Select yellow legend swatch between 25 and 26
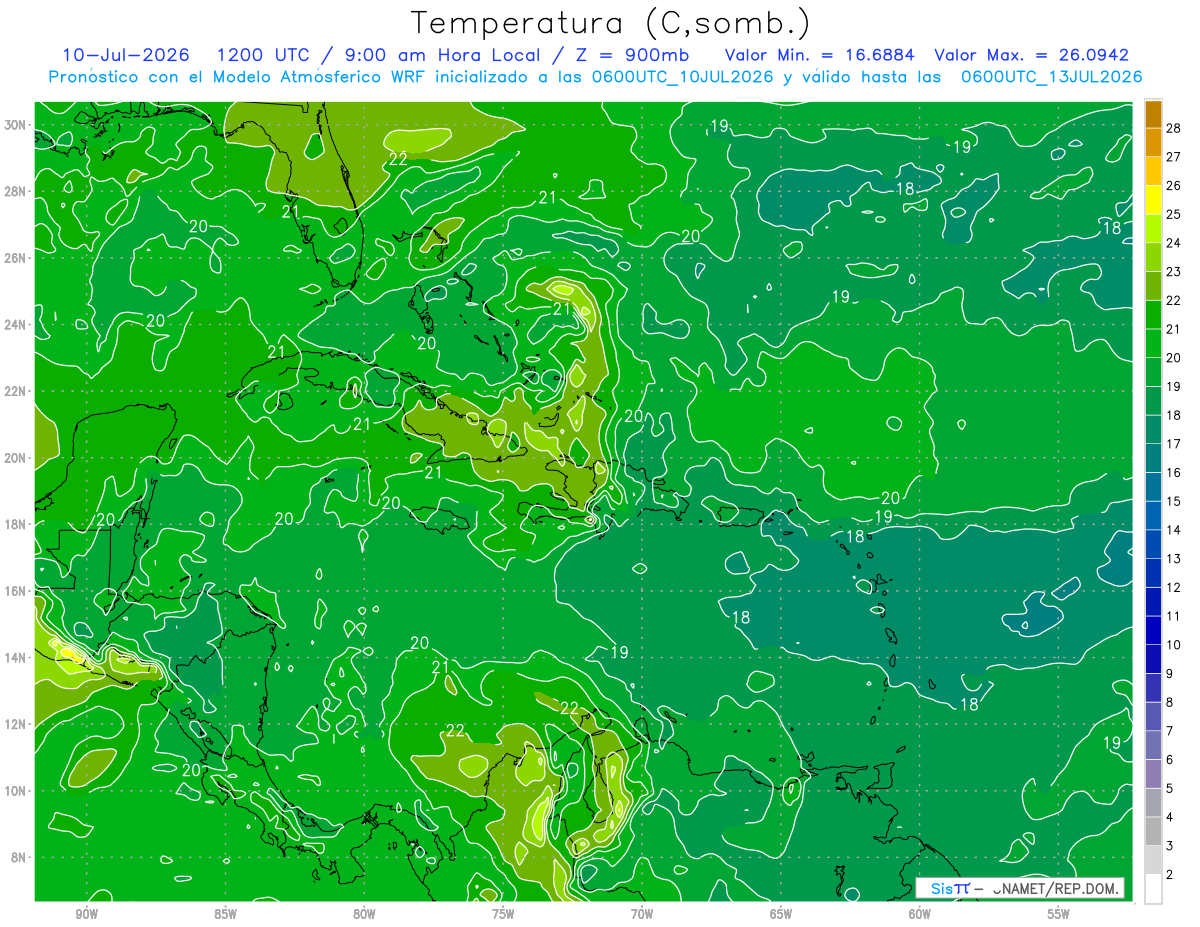The image size is (1200, 927). (x=1153, y=199)
